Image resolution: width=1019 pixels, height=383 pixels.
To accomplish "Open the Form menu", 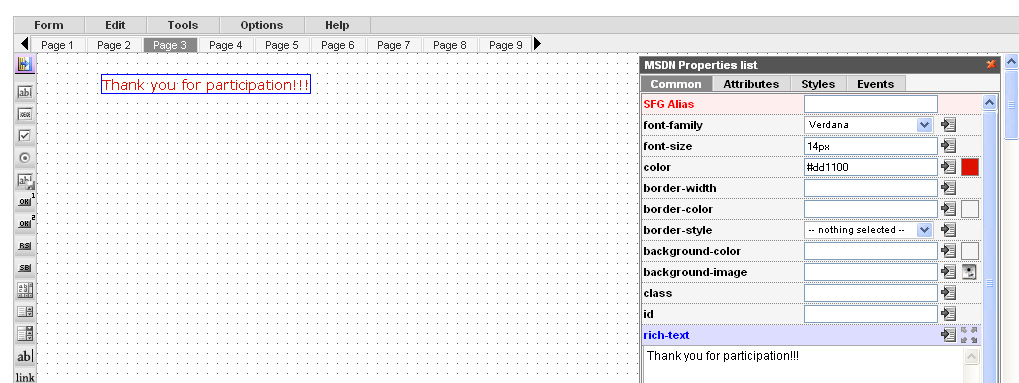I will (x=49, y=25).
